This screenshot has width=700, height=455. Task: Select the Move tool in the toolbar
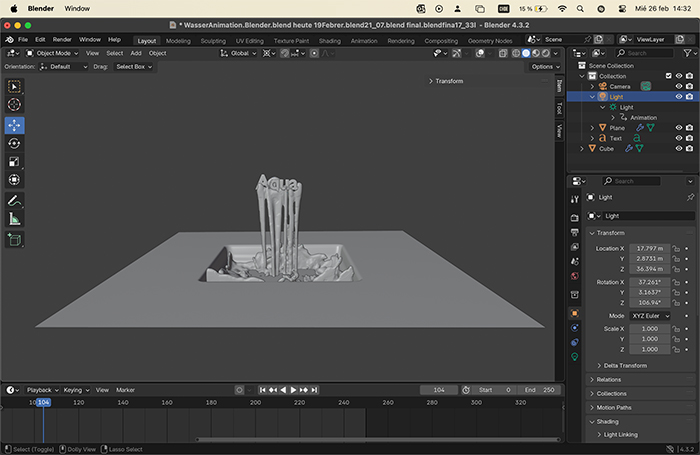tap(15, 125)
